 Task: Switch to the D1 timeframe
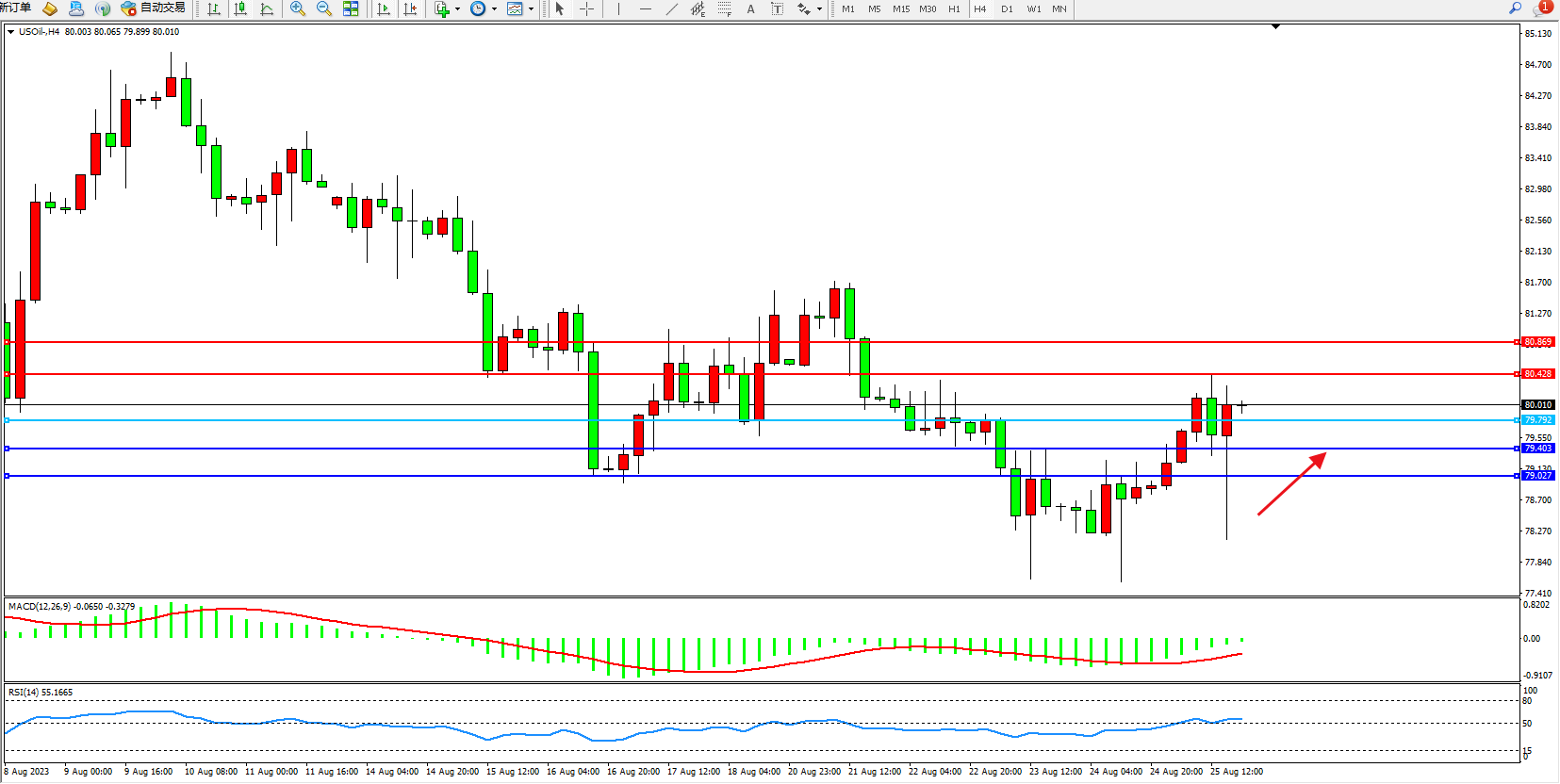click(x=1007, y=9)
